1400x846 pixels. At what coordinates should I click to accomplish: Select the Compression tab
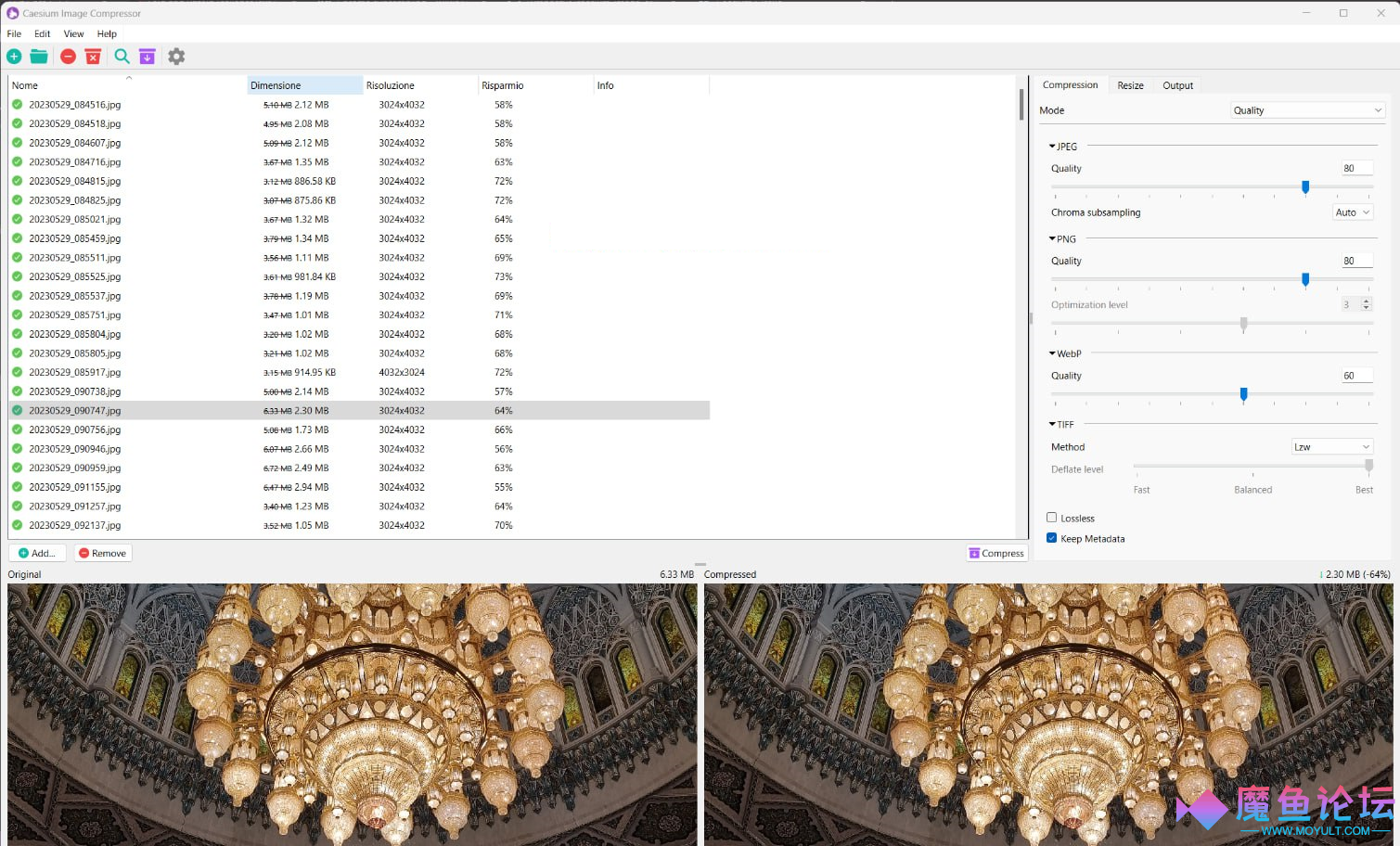click(1070, 84)
